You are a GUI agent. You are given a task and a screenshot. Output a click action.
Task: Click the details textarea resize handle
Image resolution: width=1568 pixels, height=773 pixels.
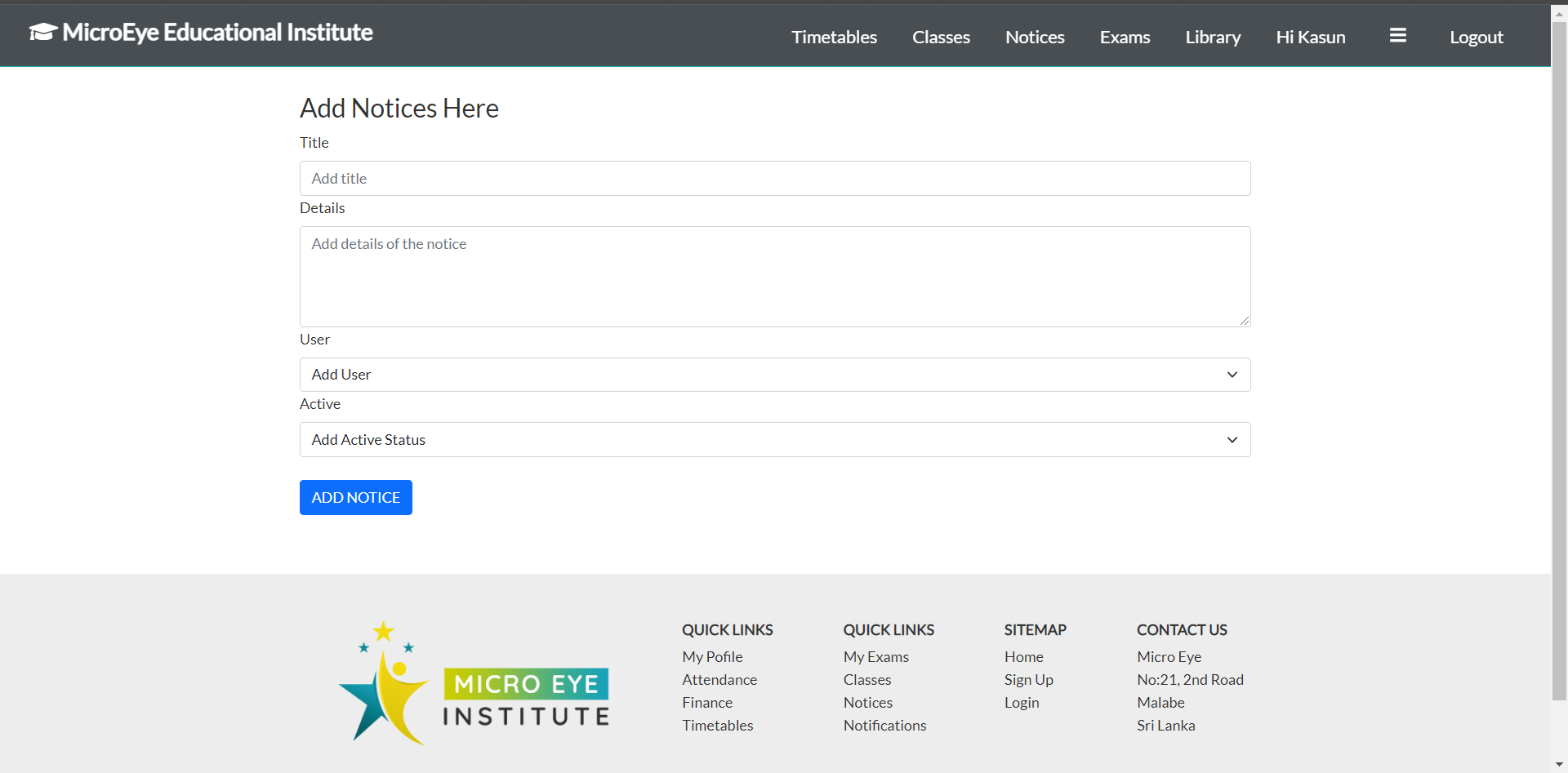[1244, 321]
